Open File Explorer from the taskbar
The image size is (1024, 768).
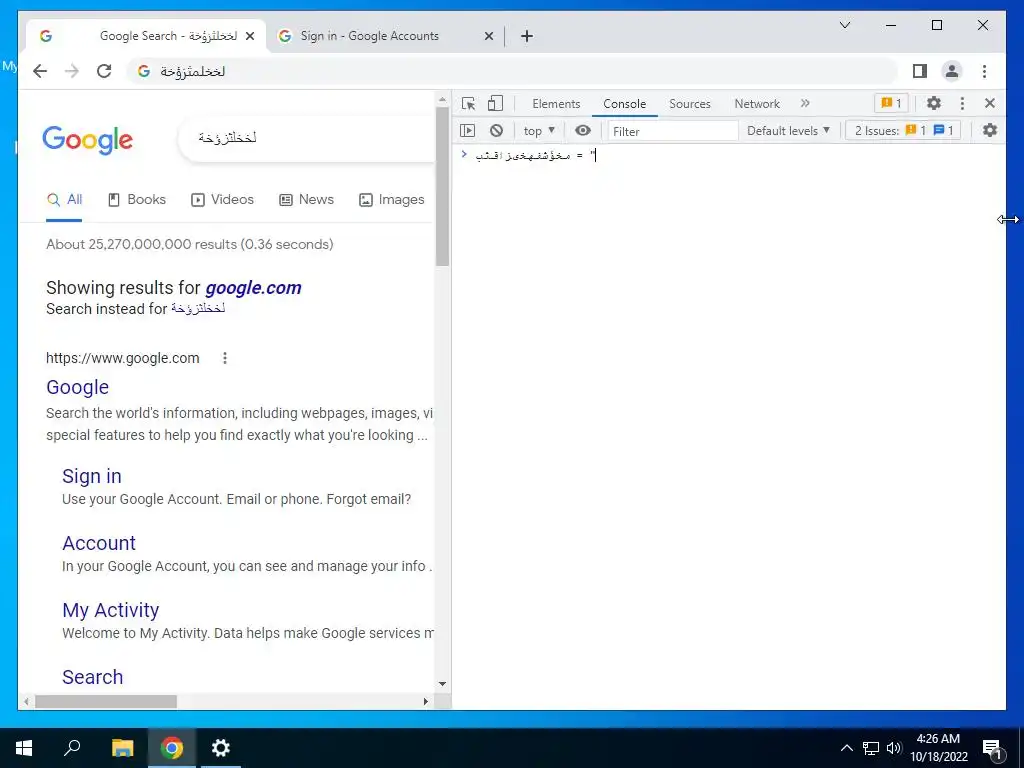122,748
